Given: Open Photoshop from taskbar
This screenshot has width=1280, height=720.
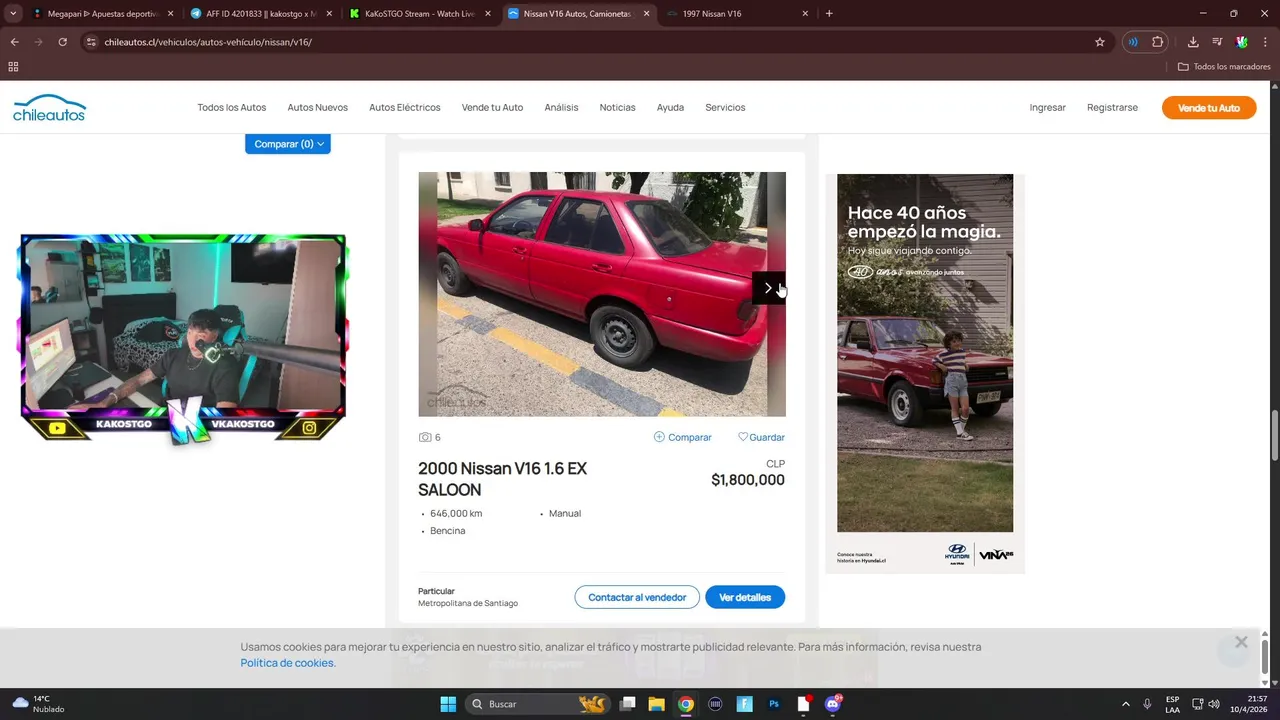Looking at the screenshot, I should point(774,704).
